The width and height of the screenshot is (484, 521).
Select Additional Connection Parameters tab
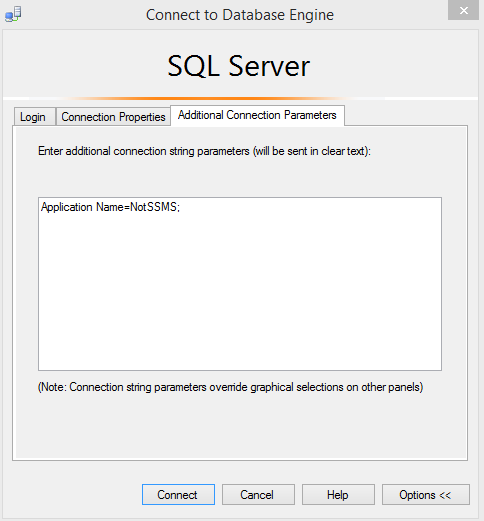[x=257, y=115]
